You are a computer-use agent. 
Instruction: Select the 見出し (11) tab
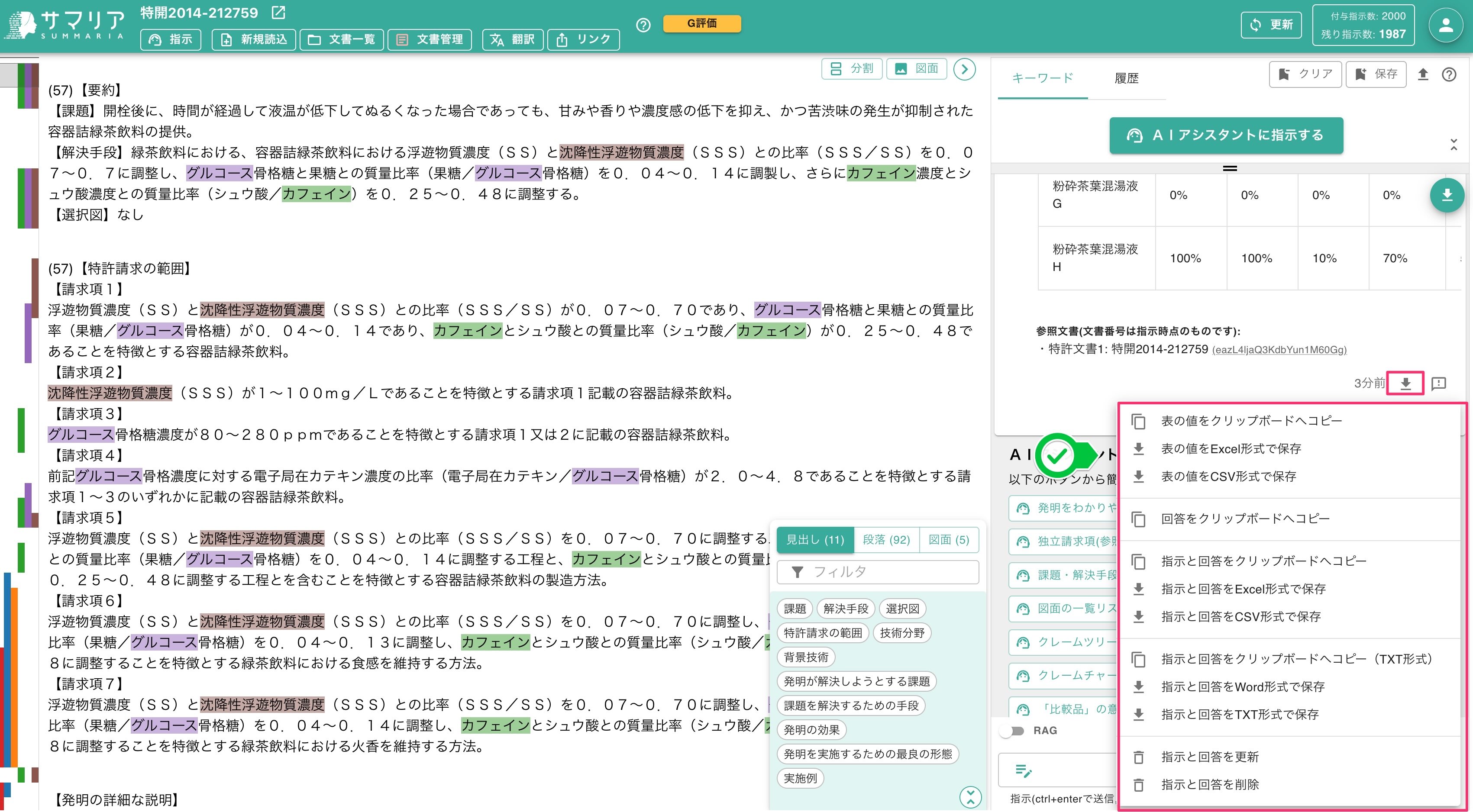[x=815, y=539]
